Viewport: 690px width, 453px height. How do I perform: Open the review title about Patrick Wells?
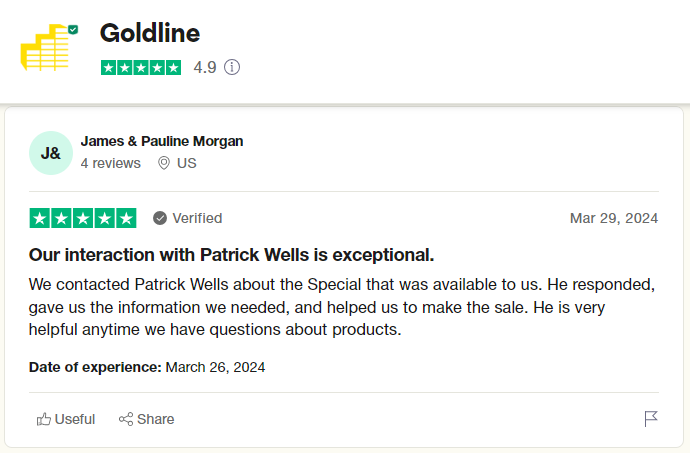pyautogui.click(x=231, y=254)
